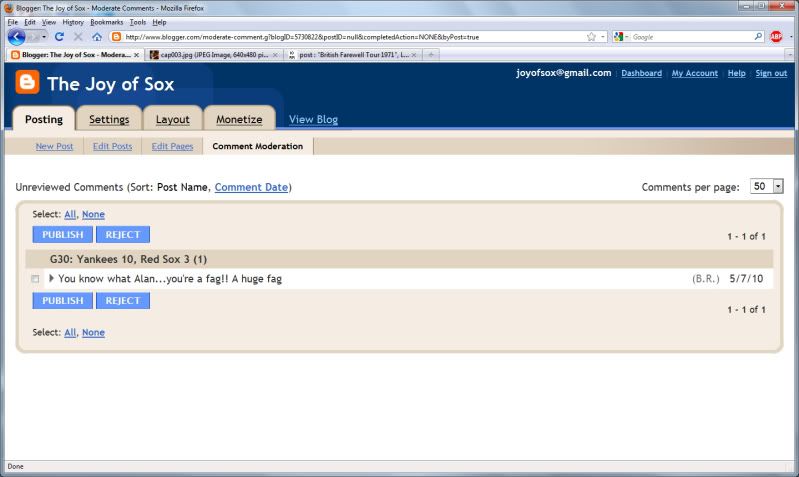799x477 pixels.
Task: Open address bar history dropdown
Action: click(603, 37)
